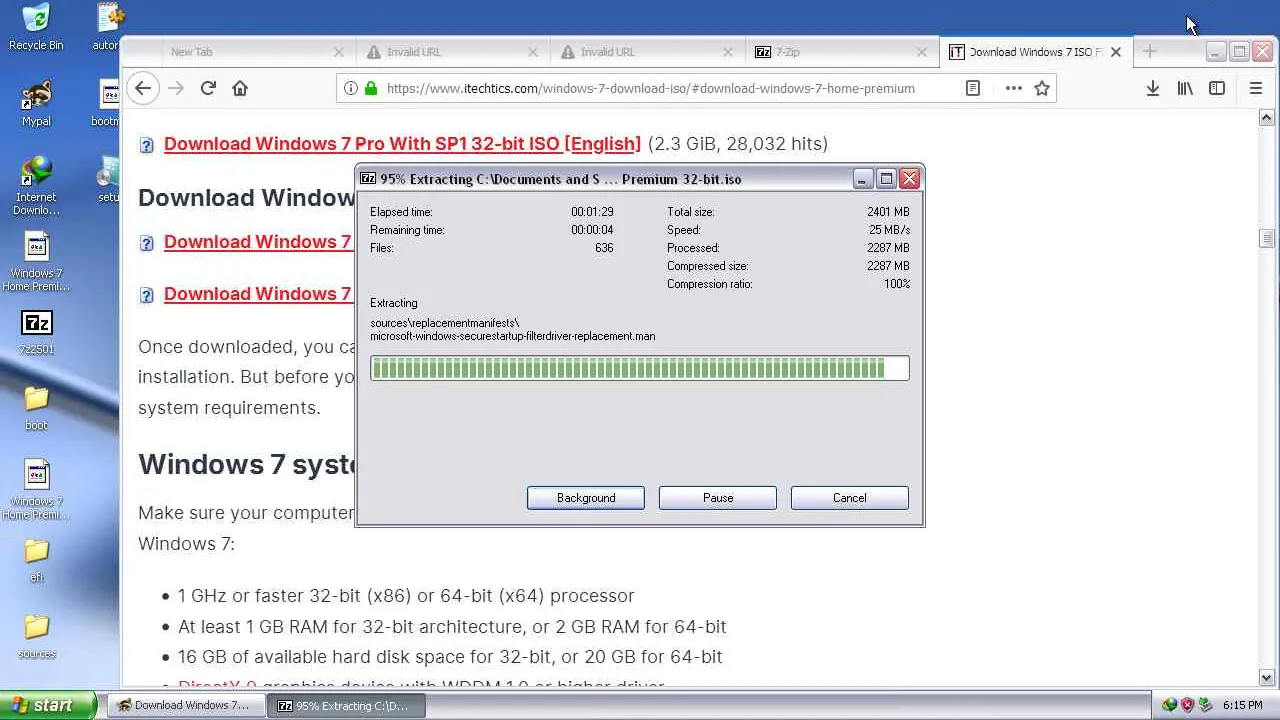Open the browser Home page icon

coord(240,88)
